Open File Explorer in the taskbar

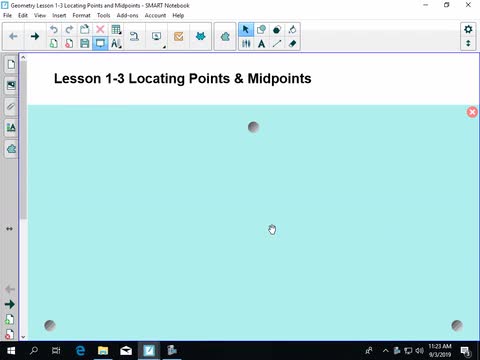click(x=103, y=351)
